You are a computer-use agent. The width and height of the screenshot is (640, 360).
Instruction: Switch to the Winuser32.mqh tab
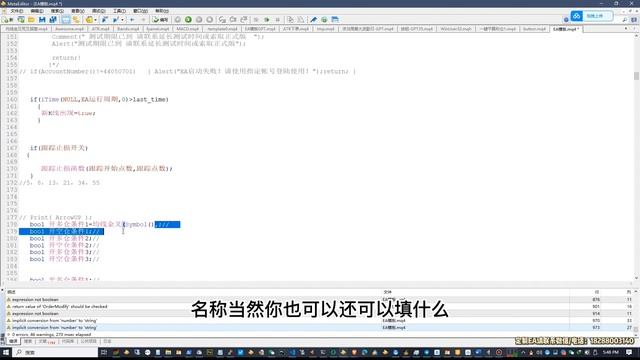(x=456, y=29)
